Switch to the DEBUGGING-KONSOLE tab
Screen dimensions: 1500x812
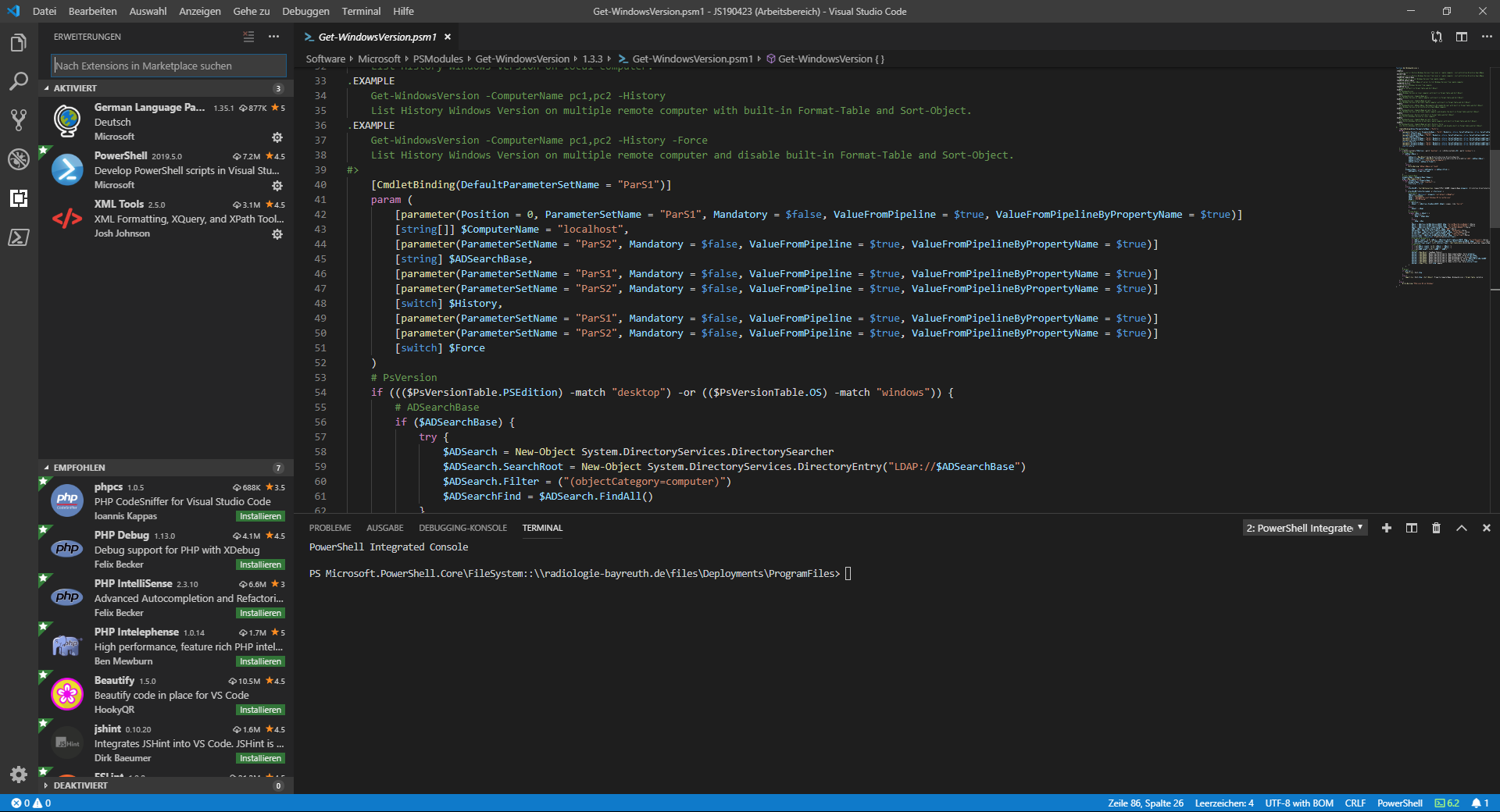click(x=462, y=528)
